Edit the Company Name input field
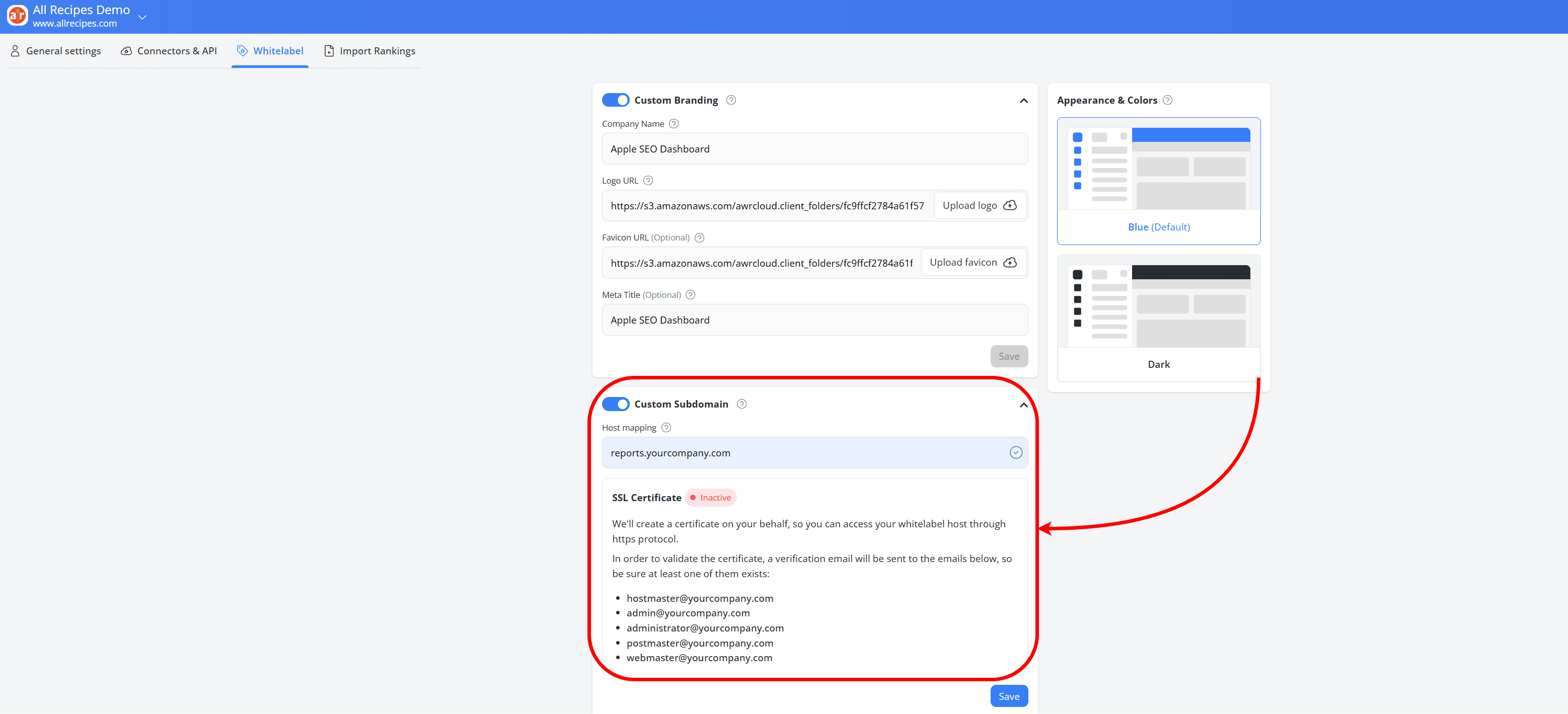Screen dimensions: 1568x714 [814, 148]
